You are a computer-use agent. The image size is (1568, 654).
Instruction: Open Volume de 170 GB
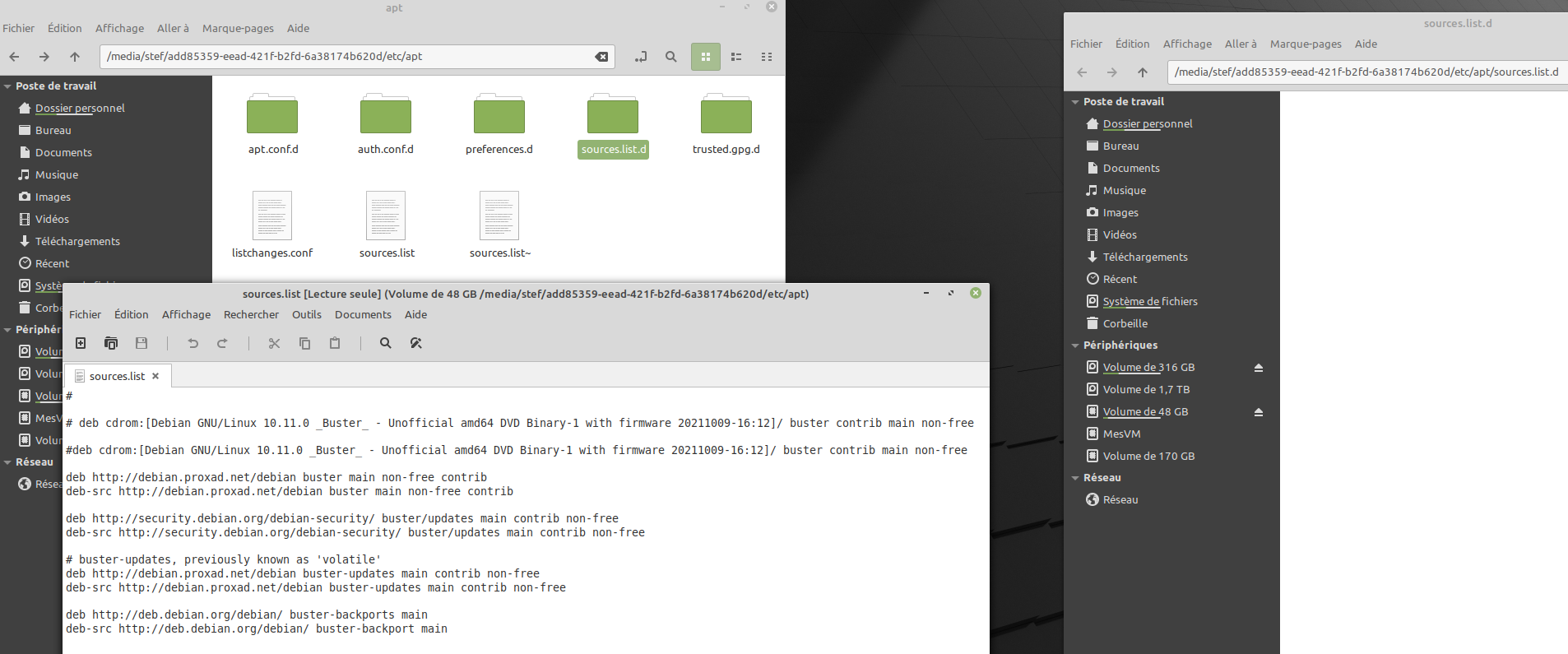[x=1148, y=457]
